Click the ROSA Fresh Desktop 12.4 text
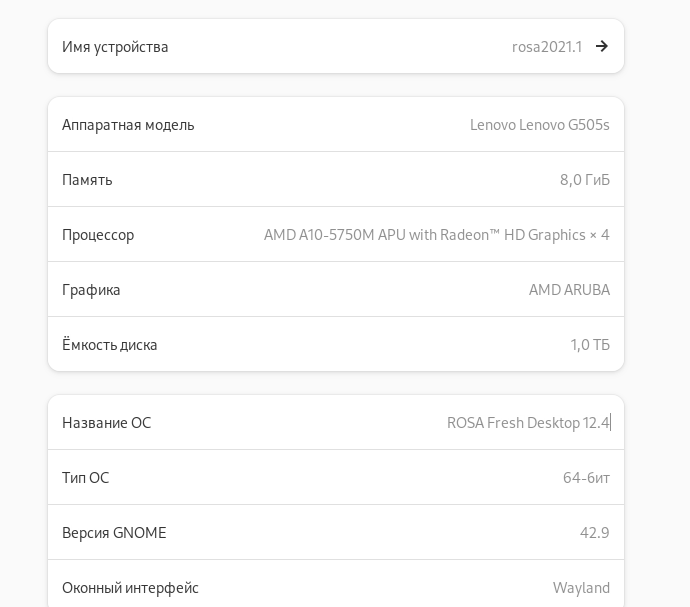 (x=527, y=423)
